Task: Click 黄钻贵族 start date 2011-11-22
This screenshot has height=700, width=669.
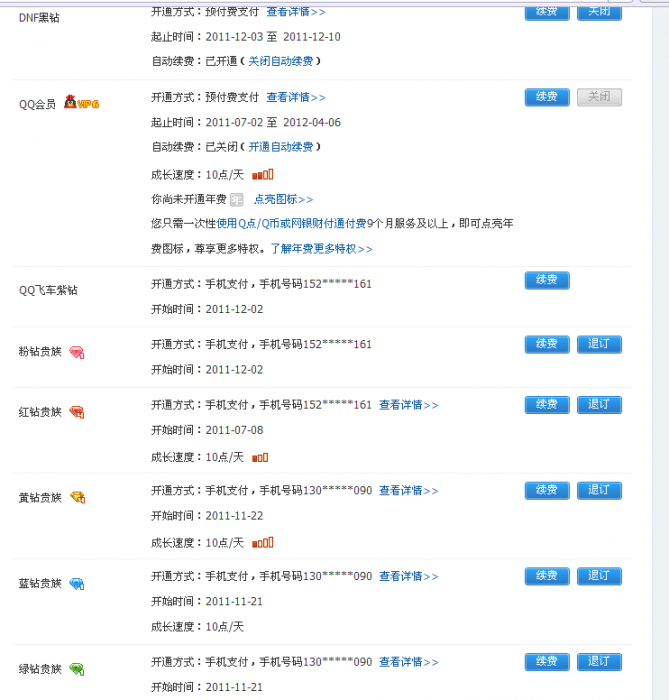Action: click(x=234, y=516)
